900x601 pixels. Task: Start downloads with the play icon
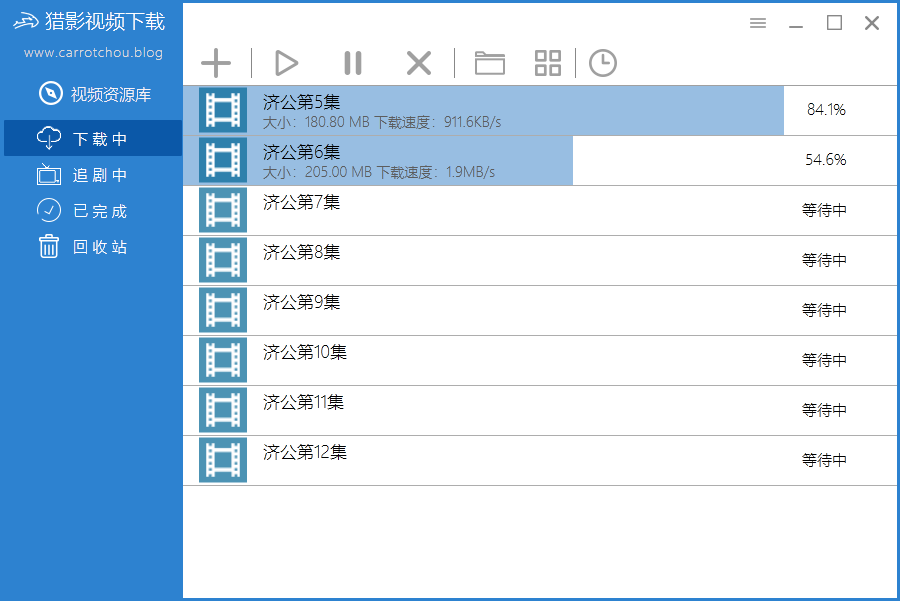[x=286, y=62]
